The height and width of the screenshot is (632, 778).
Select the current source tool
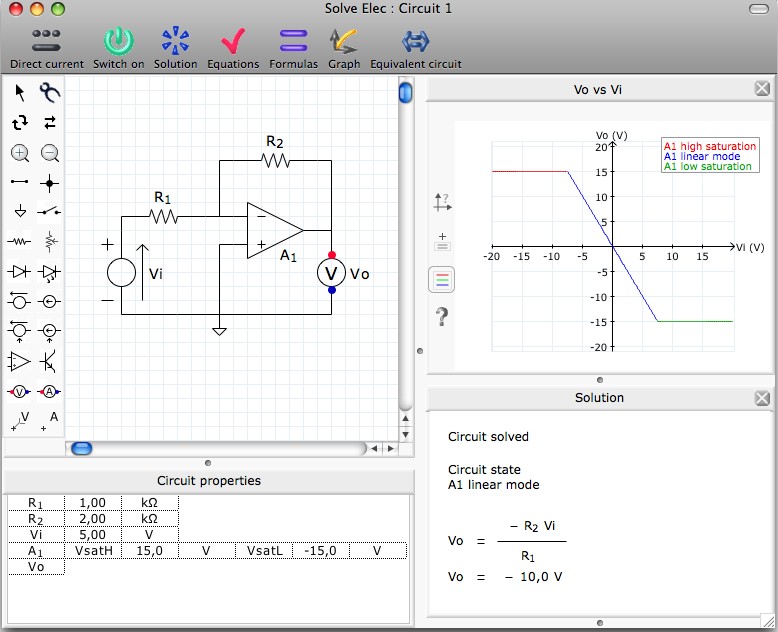(x=50, y=301)
